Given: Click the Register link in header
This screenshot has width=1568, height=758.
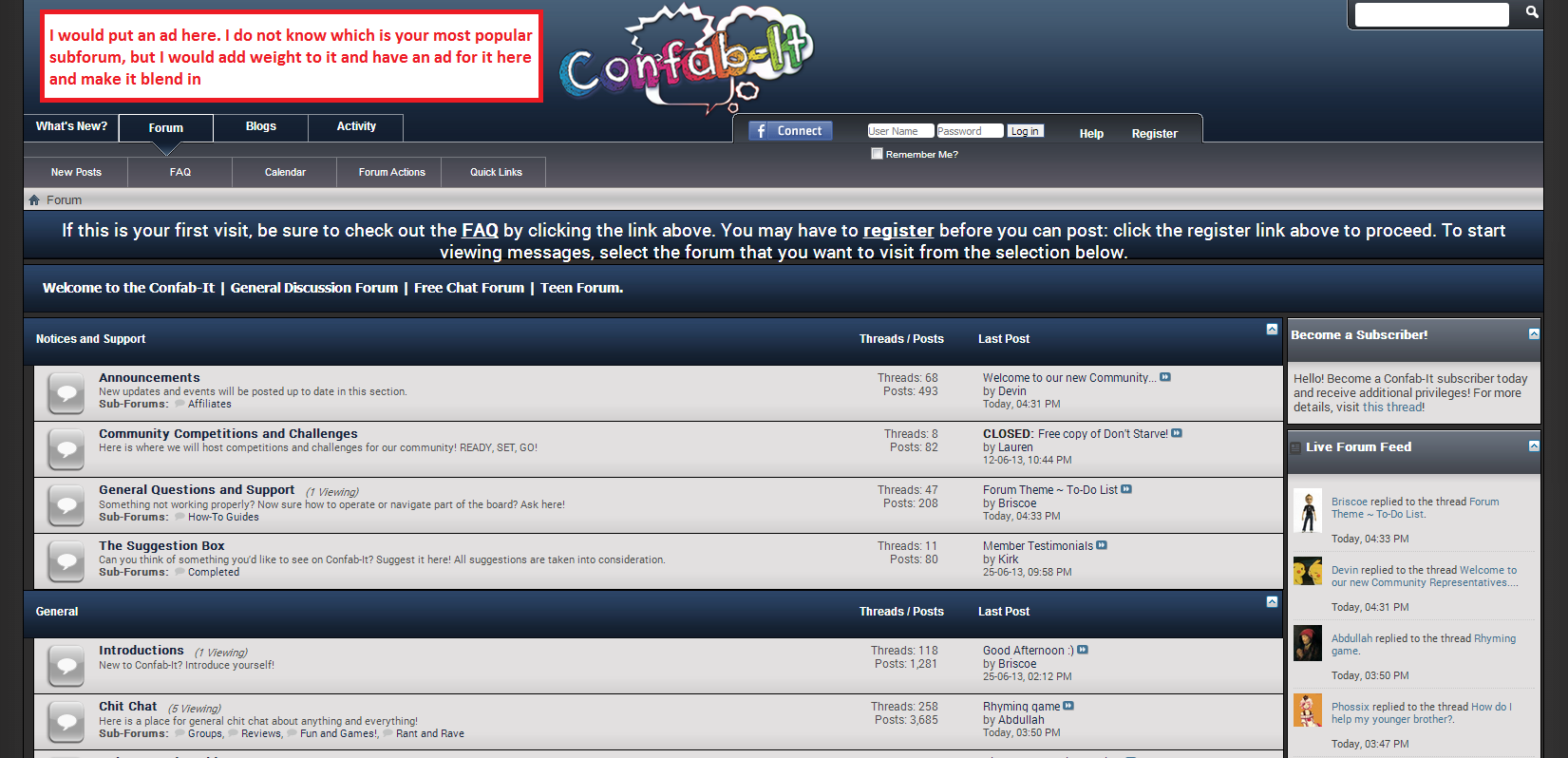Looking at the screenshot, I should (1154, 134).
